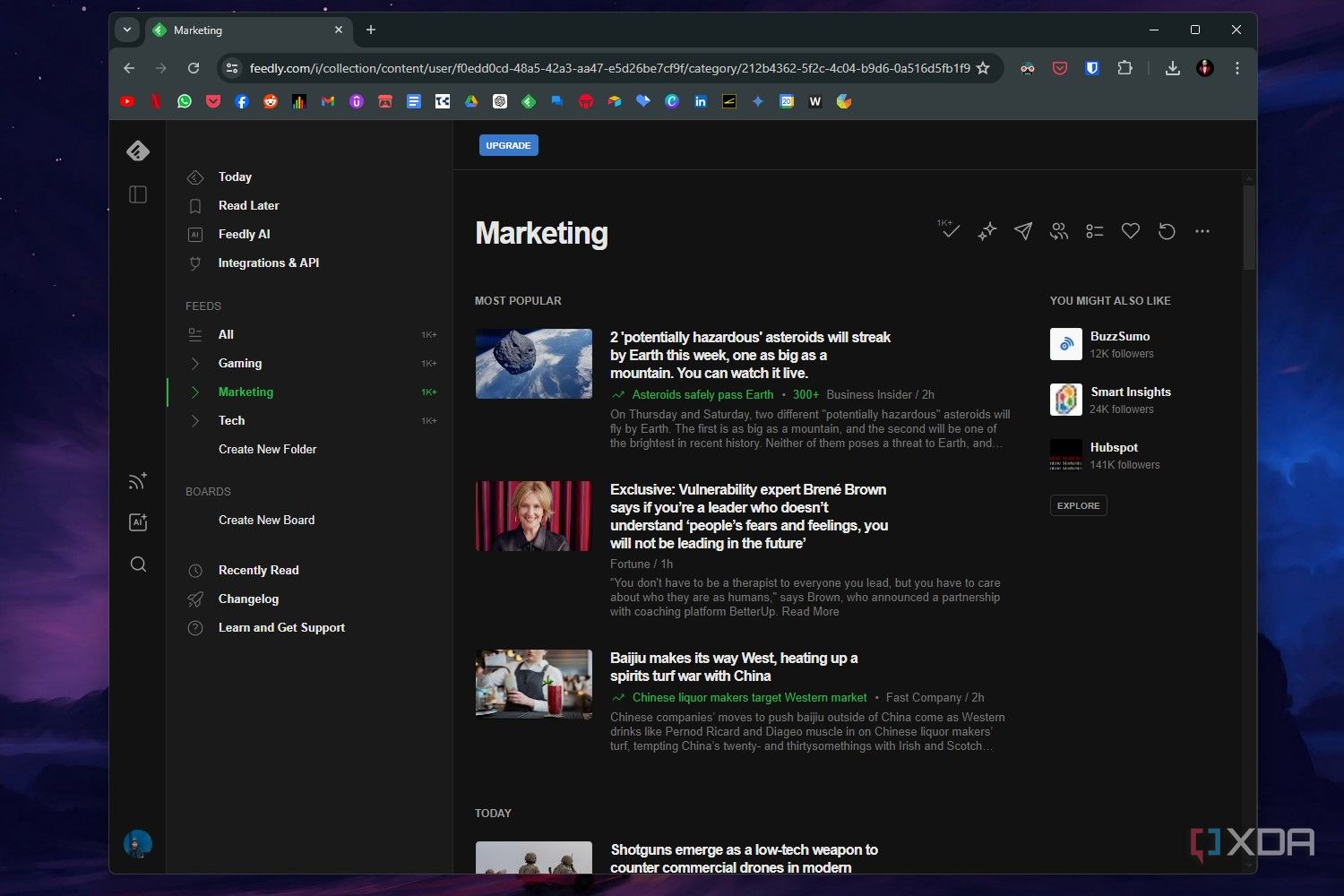1344x896 pixels.
Task: Open the Google Calendar bookmark
Action: point(787,102)
